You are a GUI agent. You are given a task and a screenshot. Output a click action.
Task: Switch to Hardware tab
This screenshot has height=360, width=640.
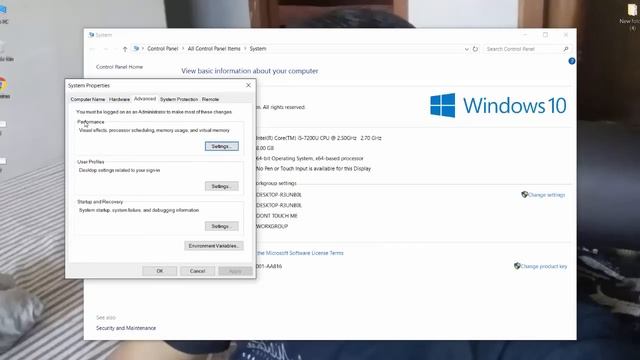point(119,99)
